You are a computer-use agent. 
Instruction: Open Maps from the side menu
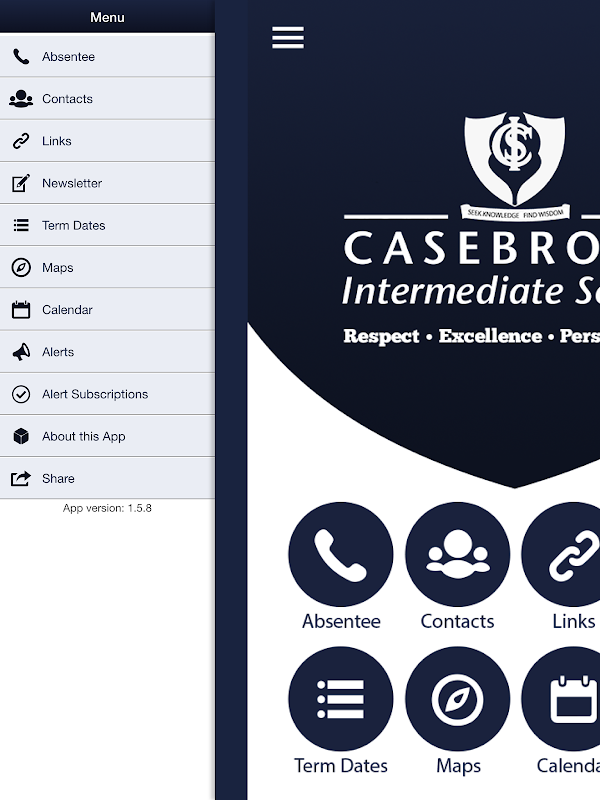107,267
